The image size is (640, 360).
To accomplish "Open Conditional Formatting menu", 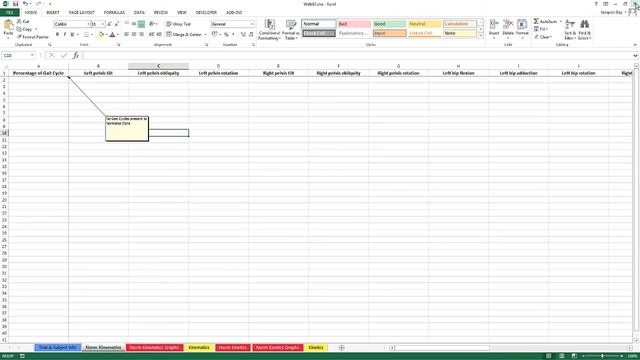I will [x=269, y=29].
